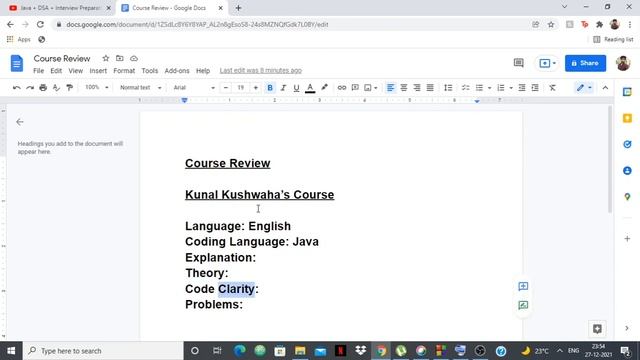Open Calendar in the side panel
This screenshot has width=640, height=360.
coord(627,92)
